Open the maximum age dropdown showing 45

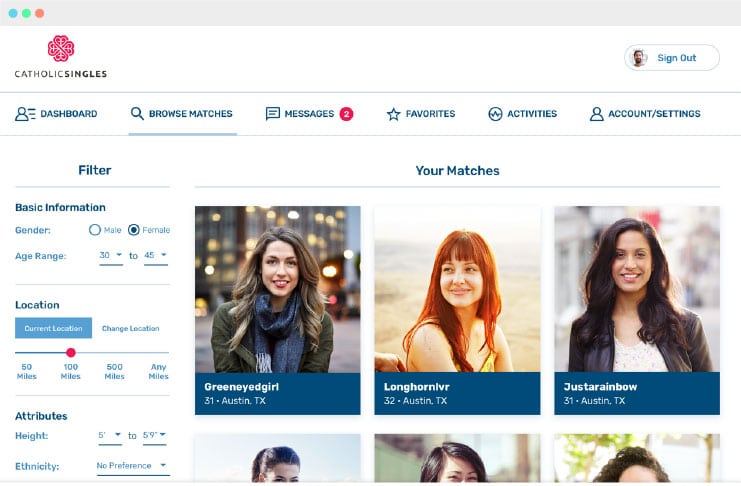155,256
